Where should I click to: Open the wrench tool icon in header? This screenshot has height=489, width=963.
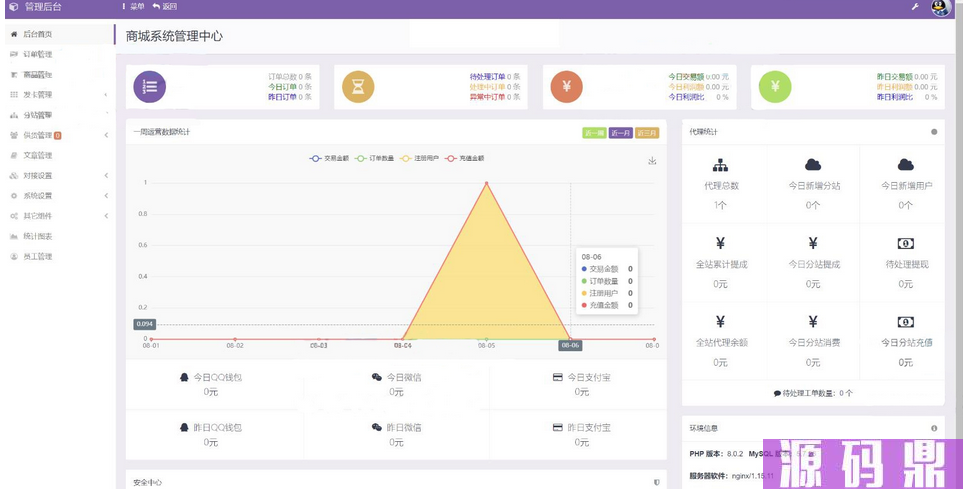coord(915,7)
